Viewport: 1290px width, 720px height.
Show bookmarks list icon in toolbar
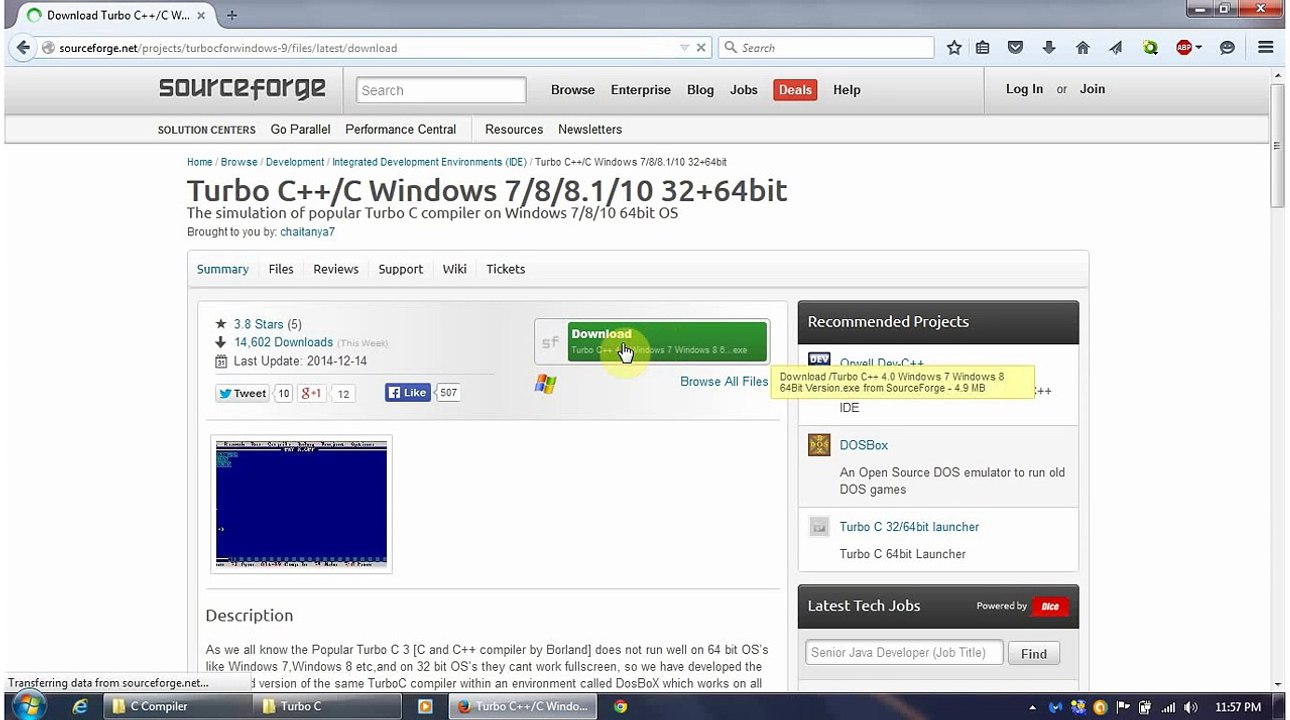coord(983,47)
